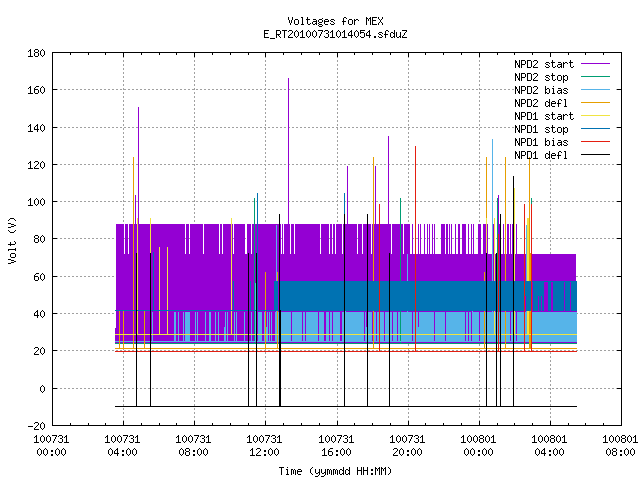640x480 pixels.
Task: Click the 'NPD1 defl' legend label
Action: tap(541, 155)
